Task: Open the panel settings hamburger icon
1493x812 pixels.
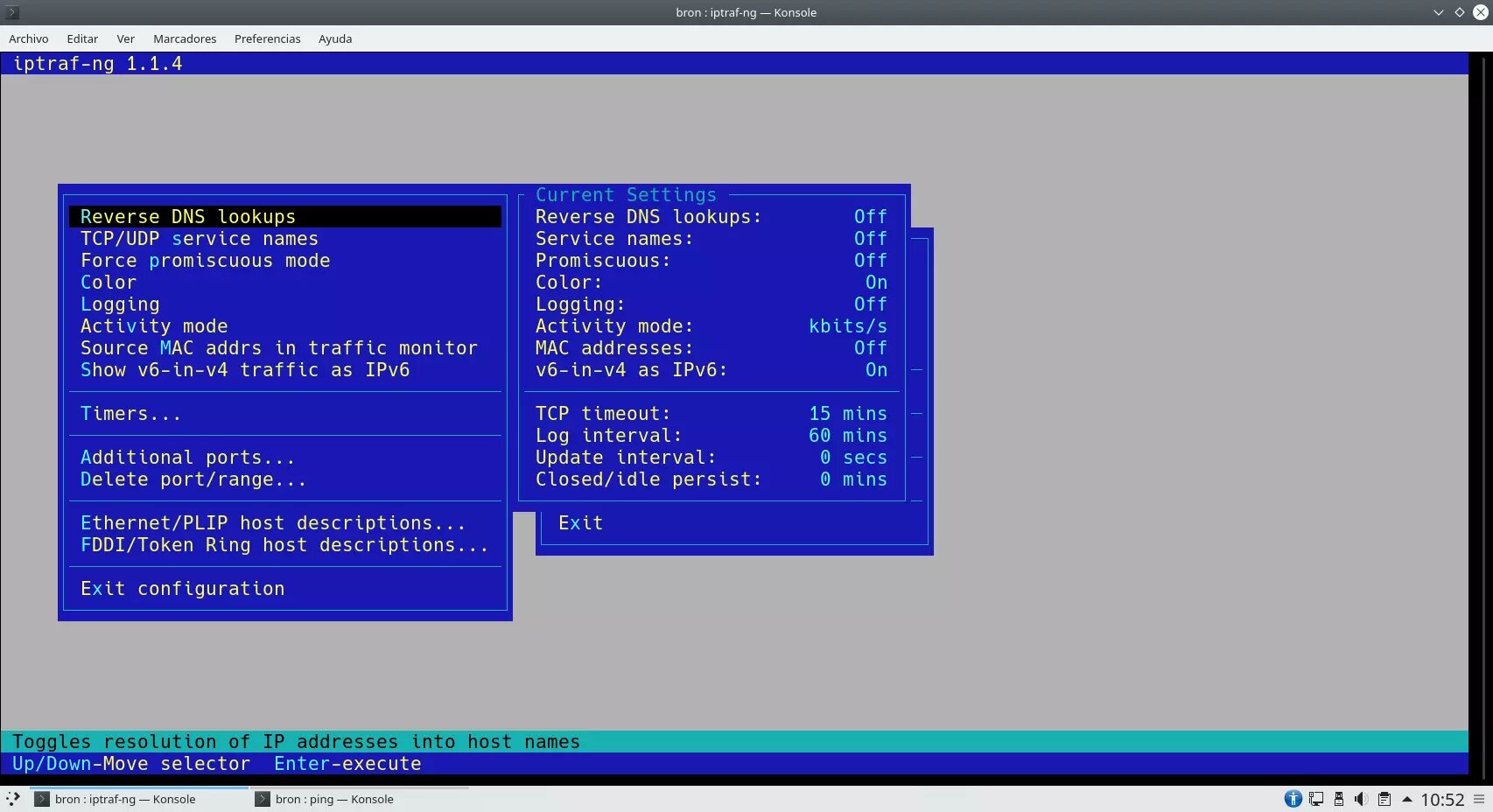Action: 1479,799
